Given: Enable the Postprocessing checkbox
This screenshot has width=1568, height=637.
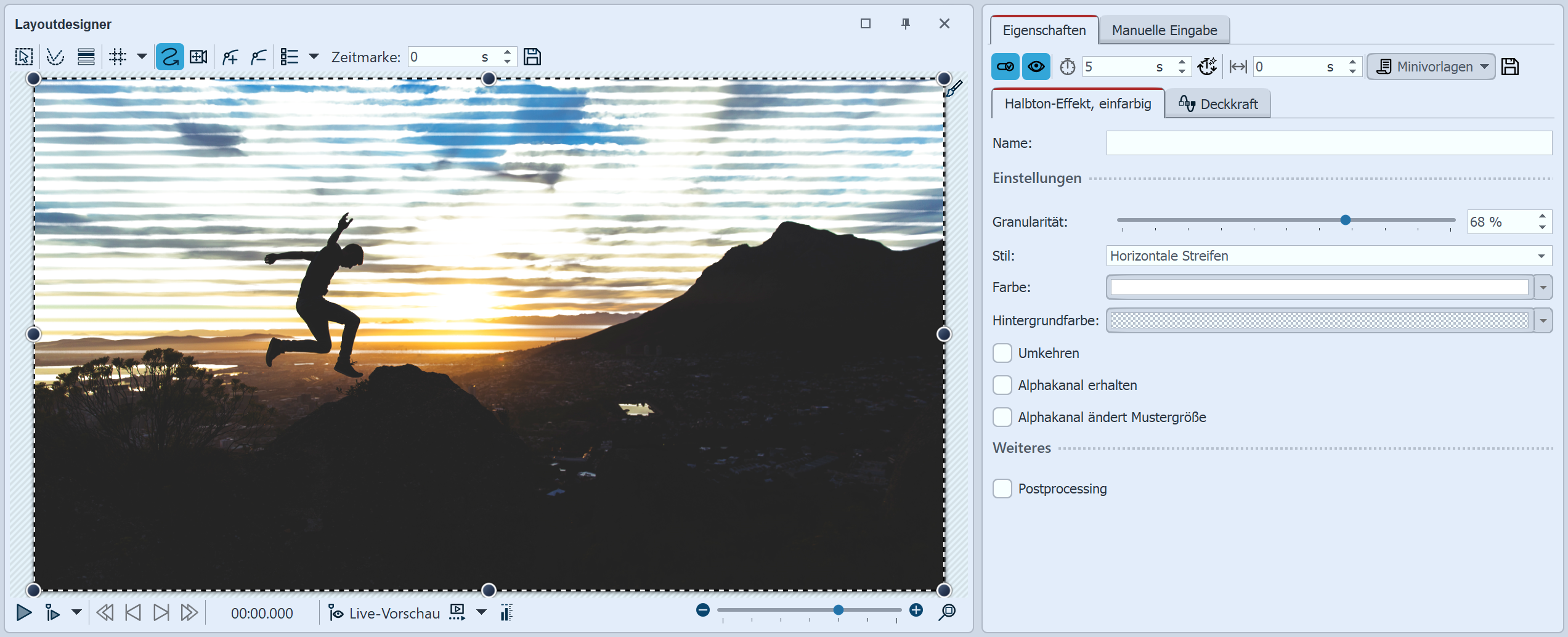Looking at the screenshot, I should [x=1002, y=489].
